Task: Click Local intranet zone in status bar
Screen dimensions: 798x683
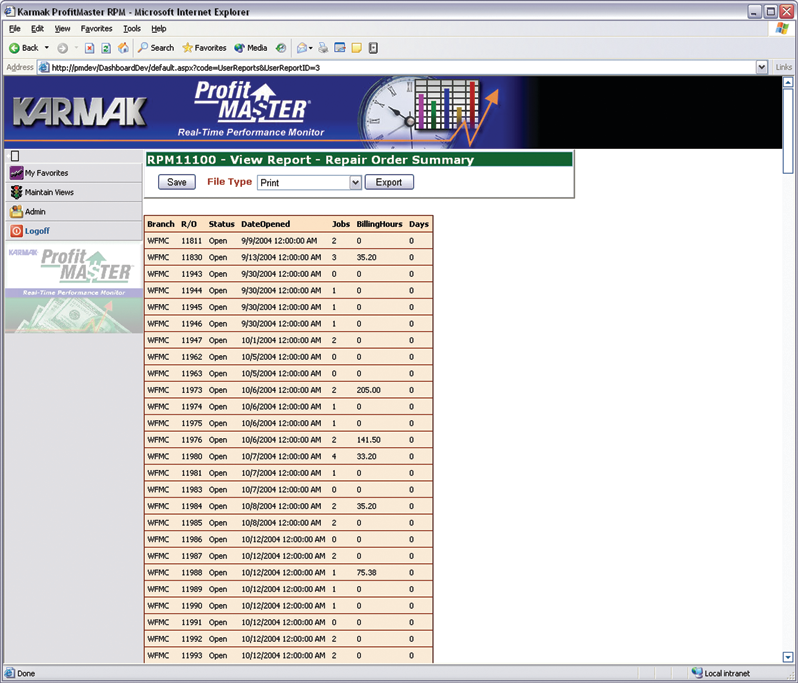Action: coord(721,673)
